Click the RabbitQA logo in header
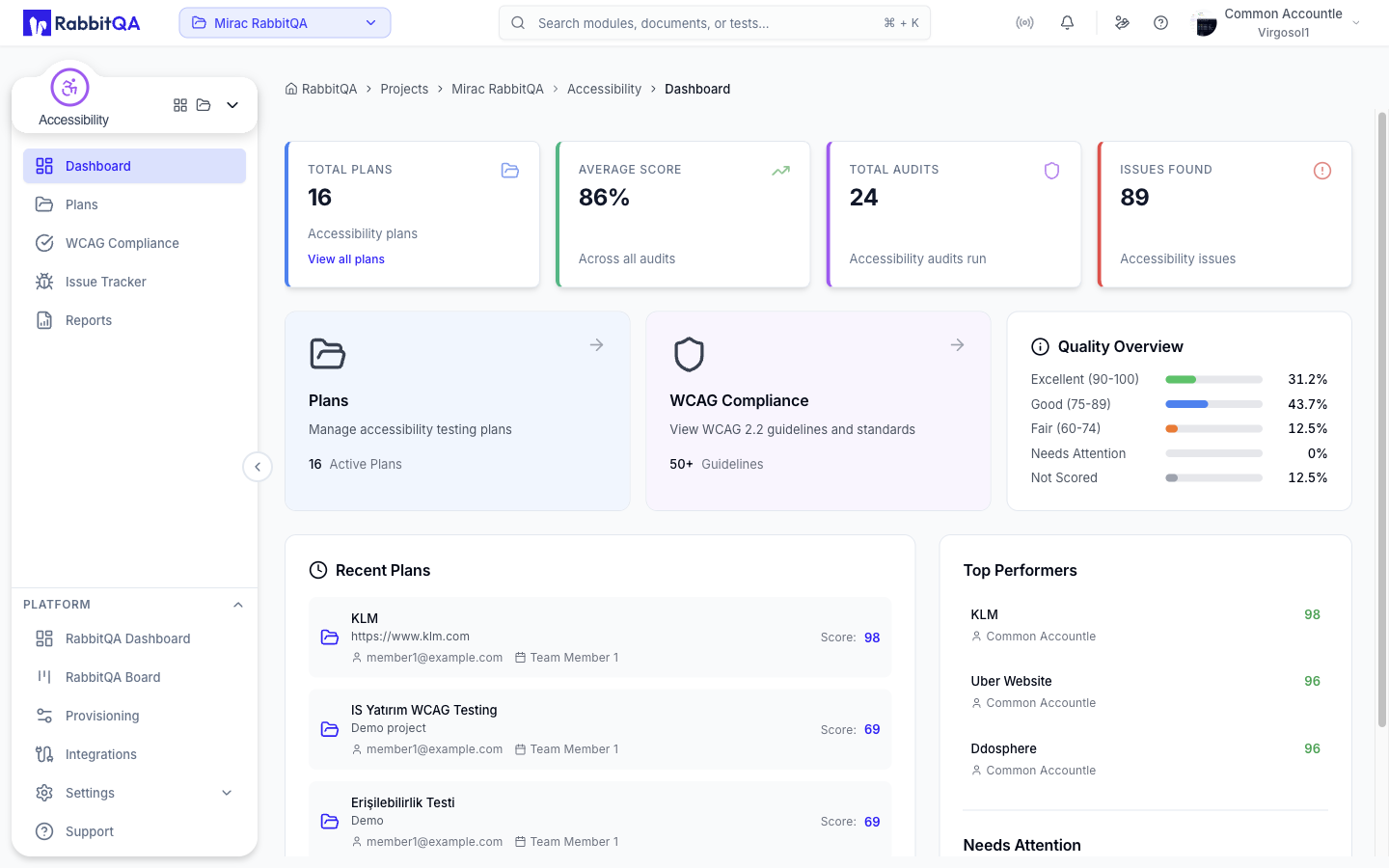Image resolution: width=1389 pixels, height=868 pixels. pyautogui.click(x=82, y=23)
